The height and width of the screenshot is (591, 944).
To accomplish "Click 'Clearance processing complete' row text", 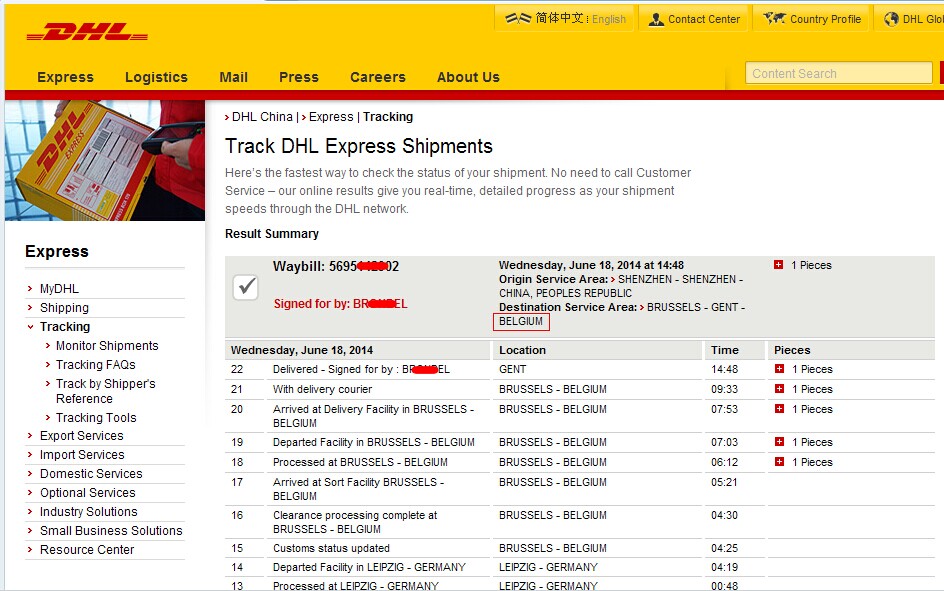I will (355, 522).
